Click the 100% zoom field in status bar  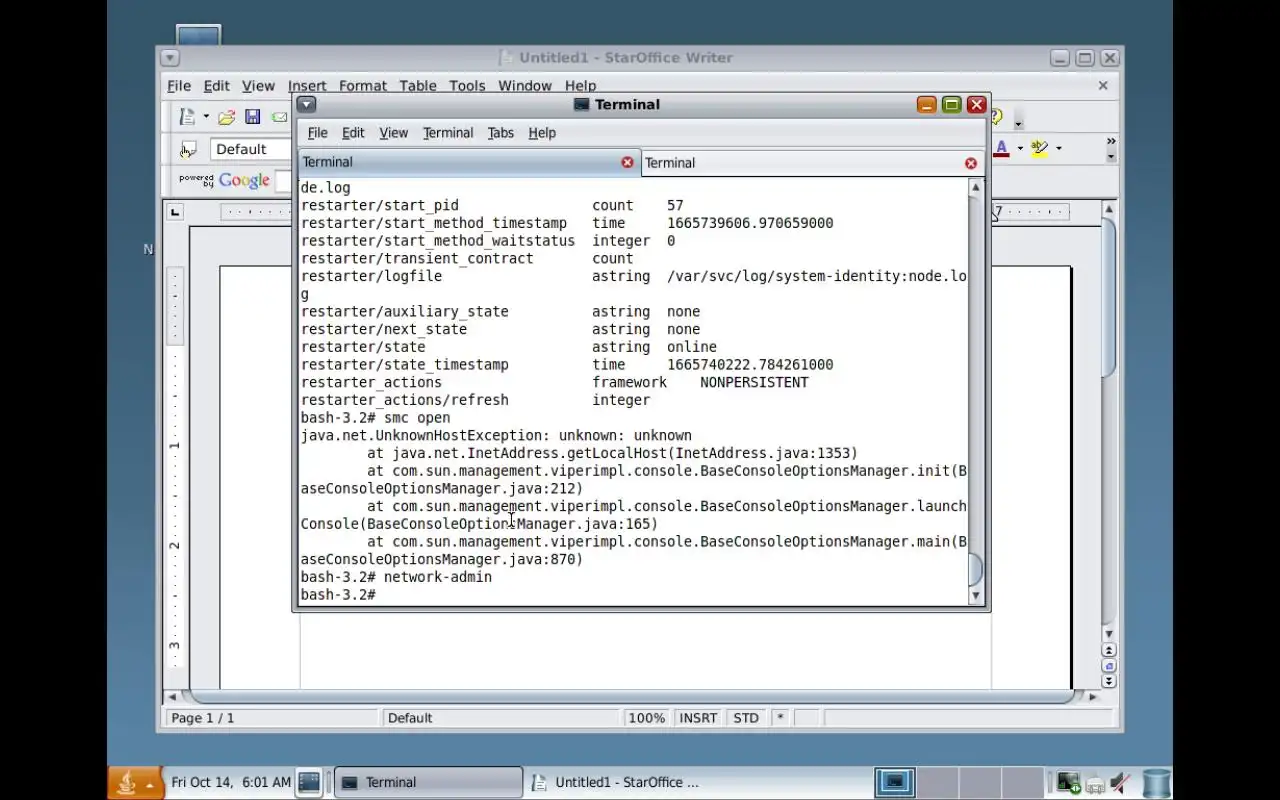point(646,718)
